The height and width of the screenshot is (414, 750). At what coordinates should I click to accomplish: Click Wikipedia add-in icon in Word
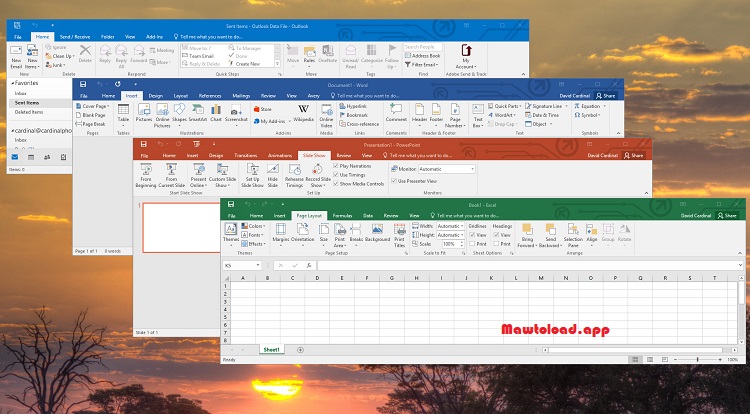(303, 113)
